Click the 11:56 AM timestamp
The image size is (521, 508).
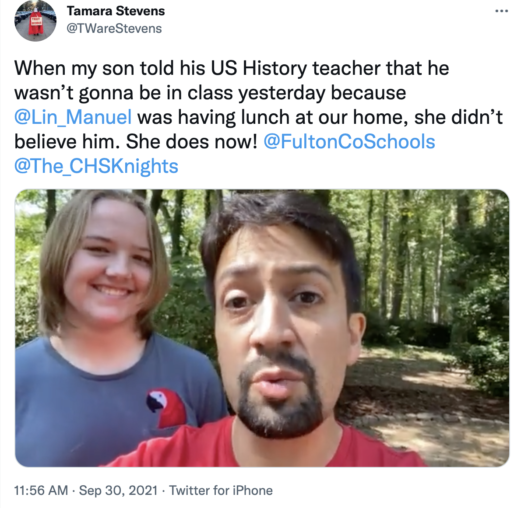41,490
